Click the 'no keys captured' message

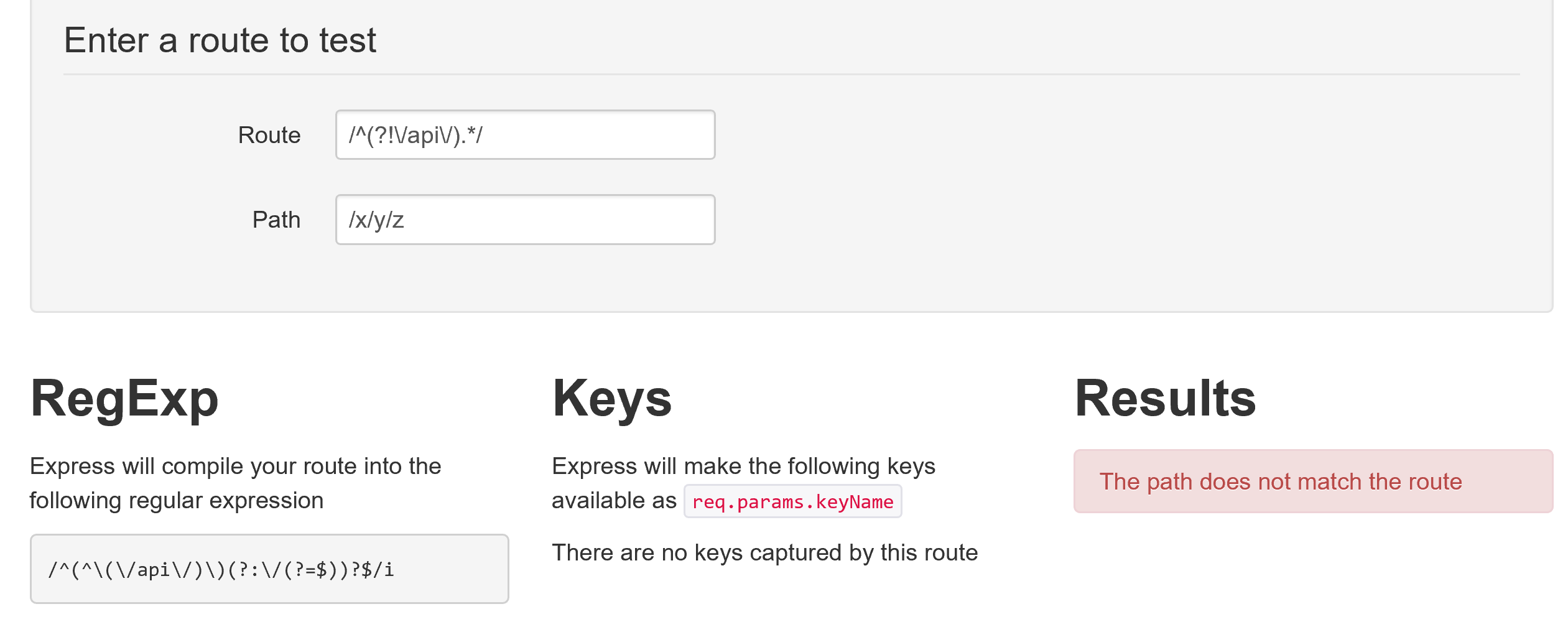(x=764, y=552)
